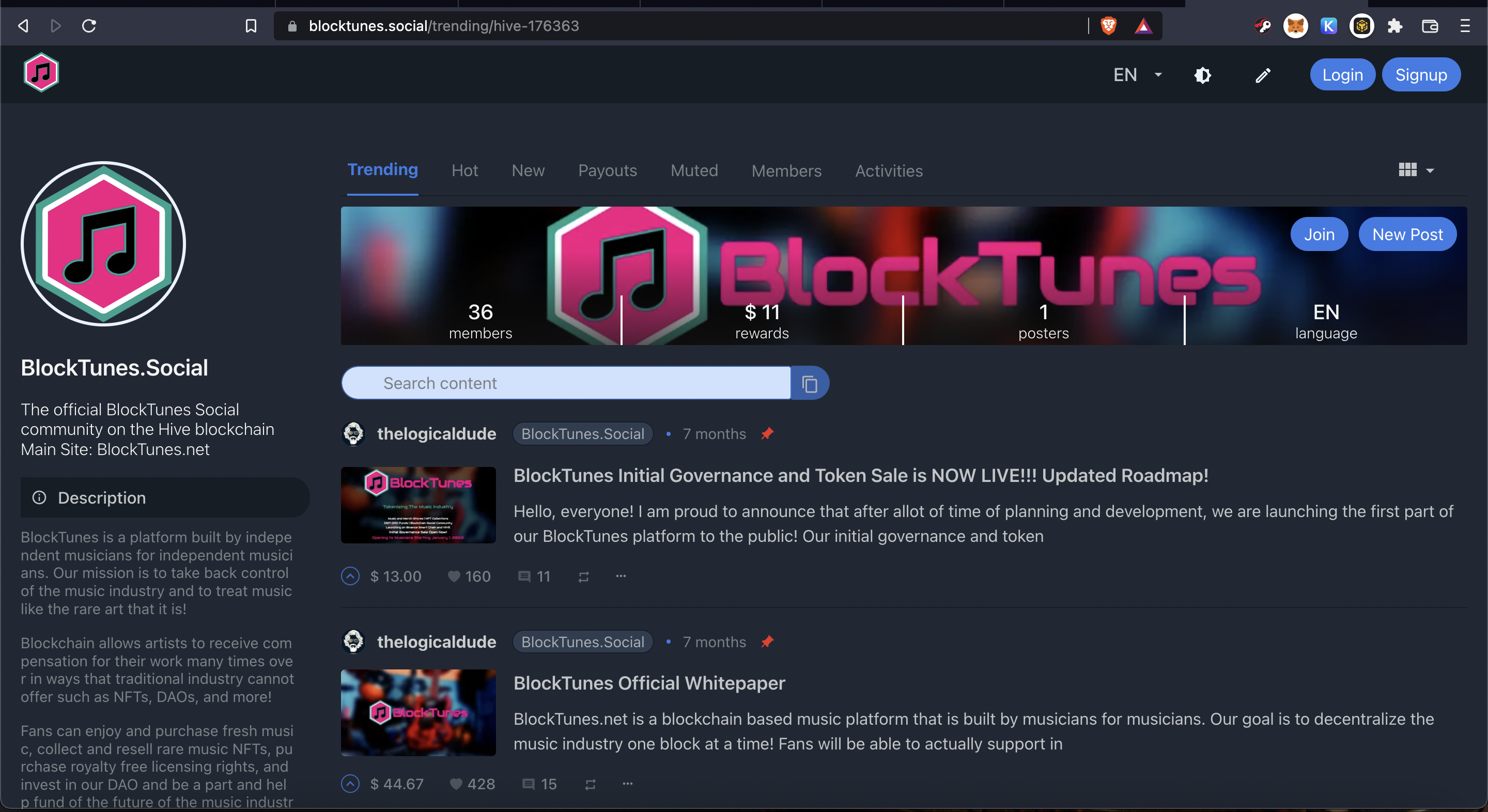
Task: Switch to the Hot tab
Action: point(464,171)
